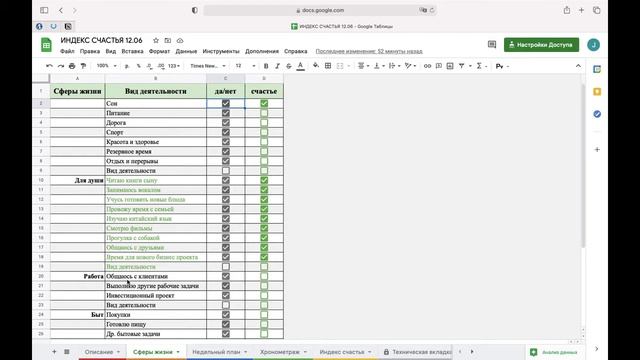
Task: Open the Описание sheet tab arrow menu
Action: coord(118,352)
